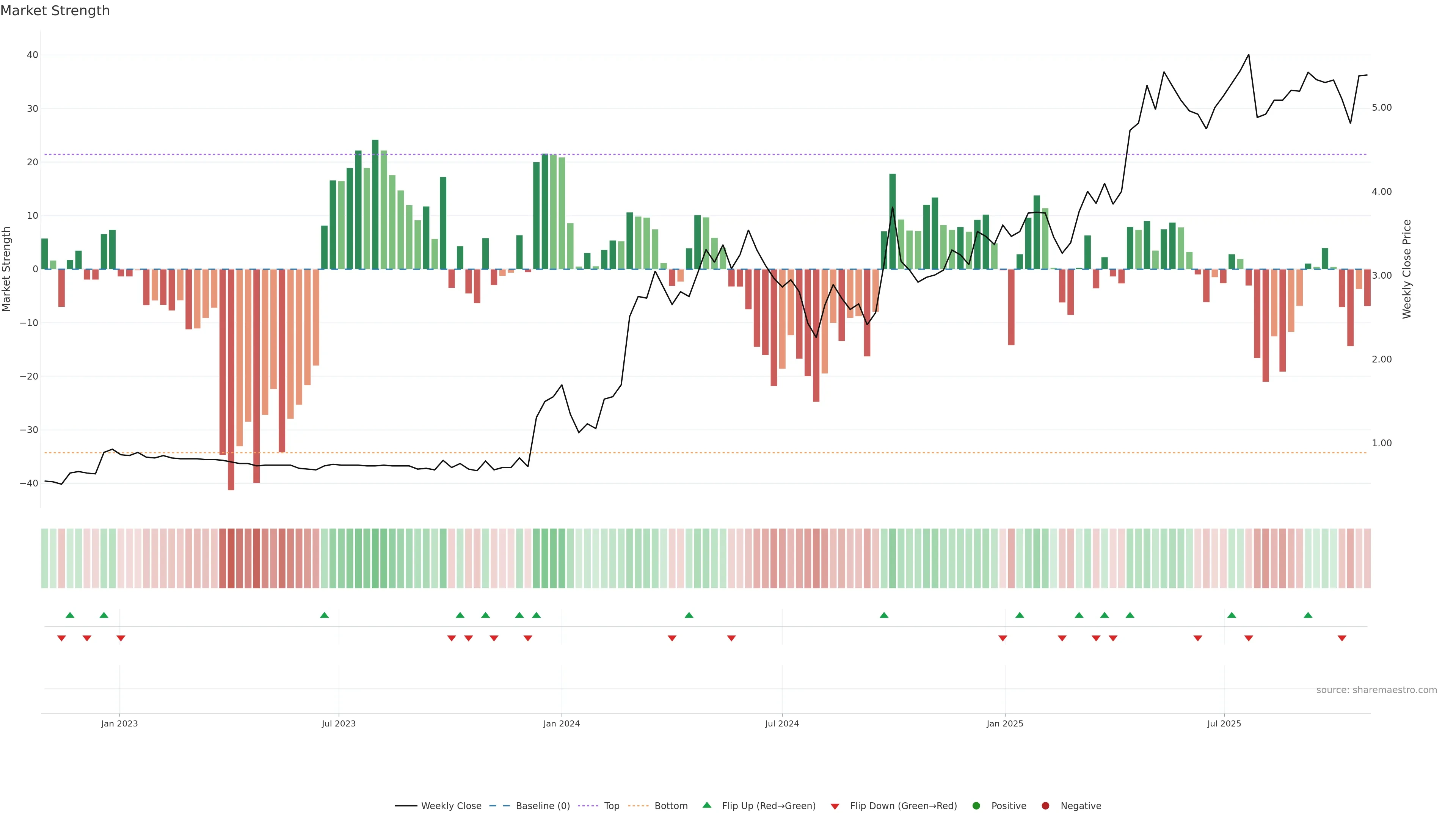Click the green Positive circle legend icon
1456x819 pixels.
976,806
